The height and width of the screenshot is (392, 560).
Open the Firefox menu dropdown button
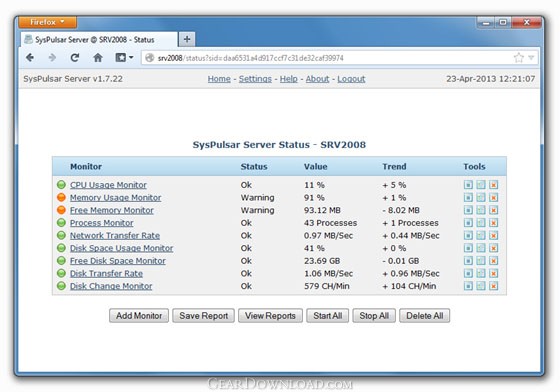click(48, 22)
